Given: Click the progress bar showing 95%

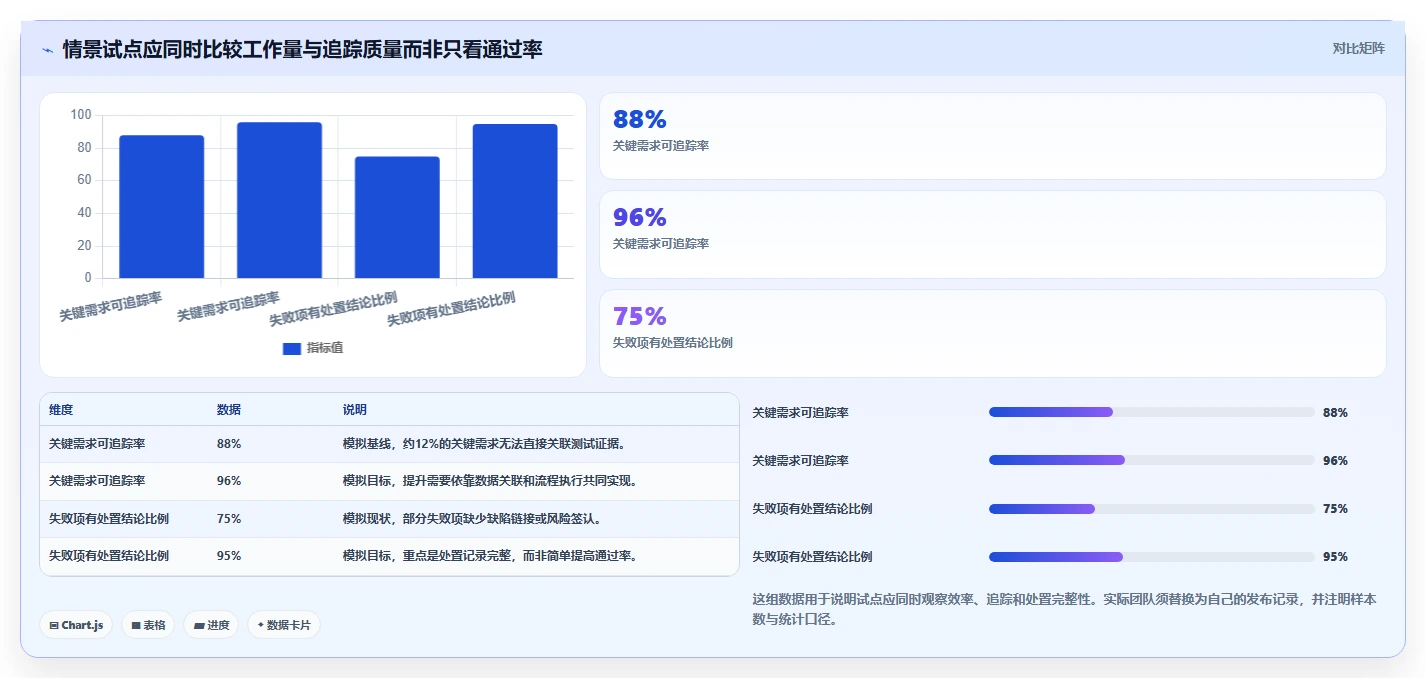Looking at the screenshot, I should (x=1151, y=557).
